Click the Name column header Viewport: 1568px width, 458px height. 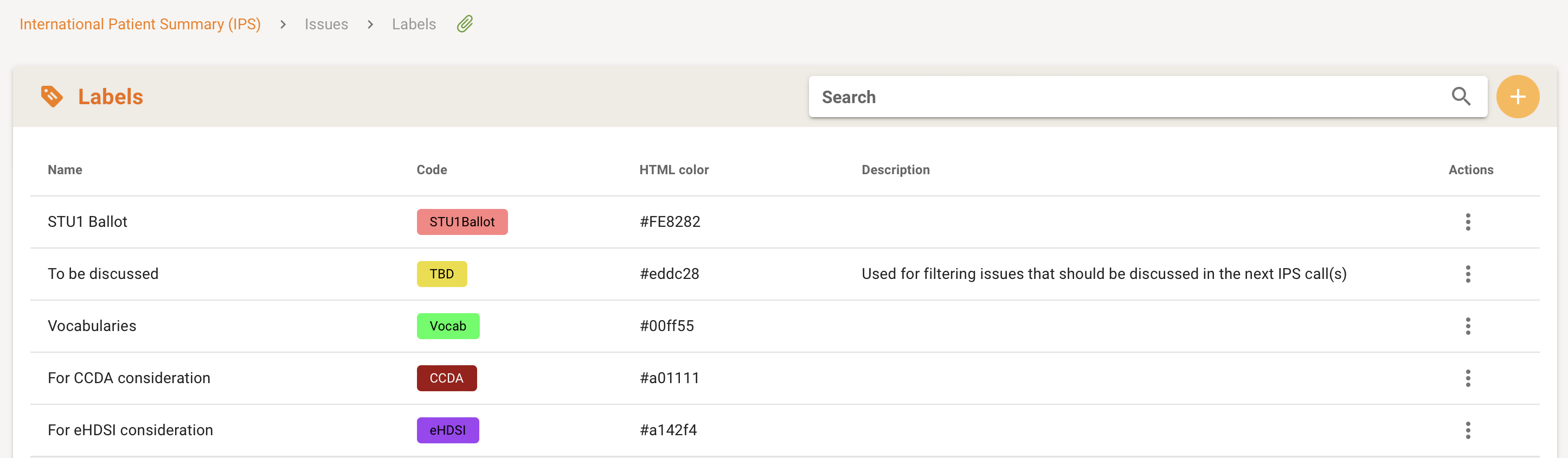[x=65, y=170]
